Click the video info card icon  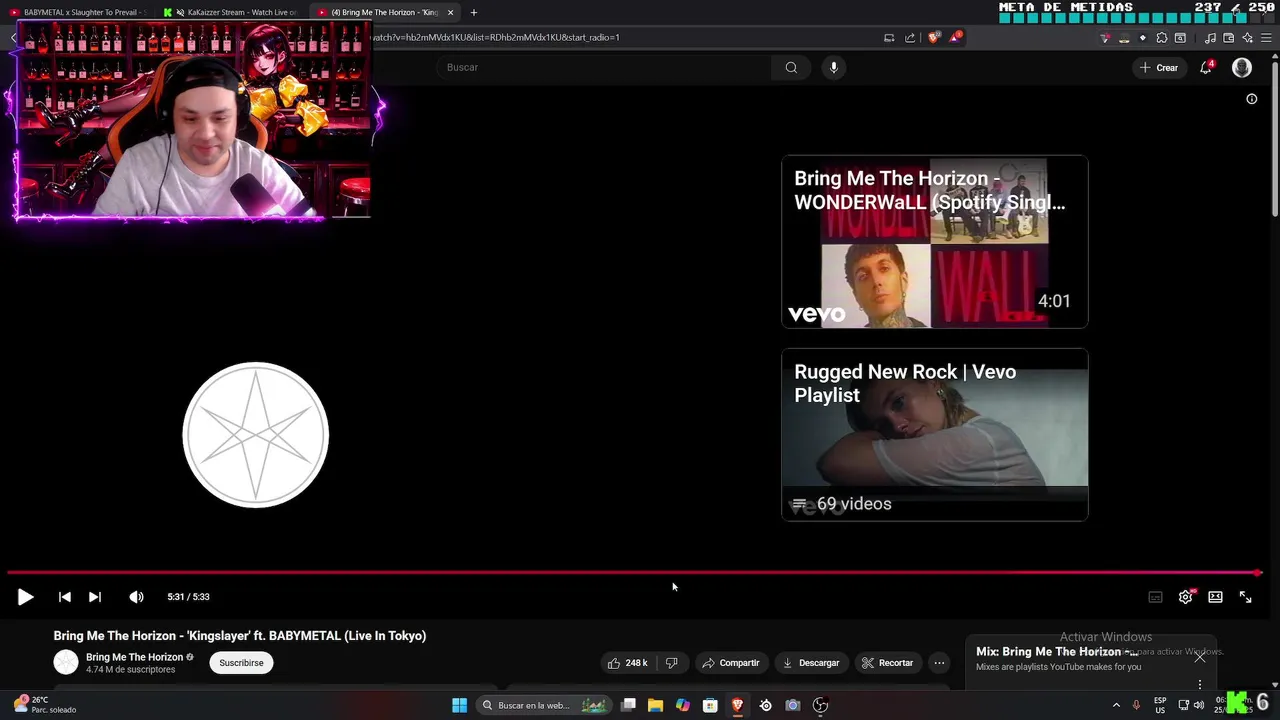pos(1251,99)
